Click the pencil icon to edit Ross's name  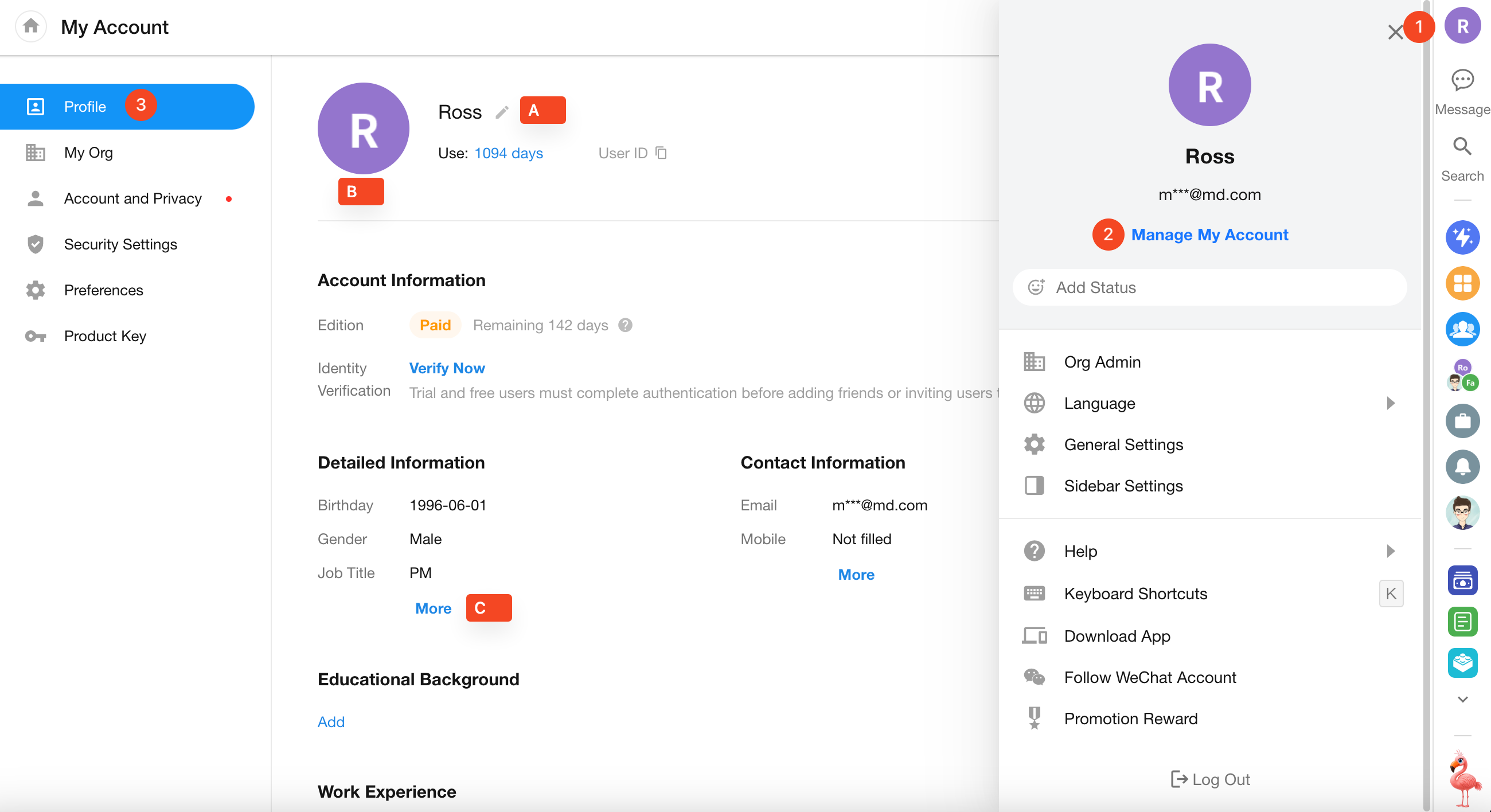coord(502,112)
